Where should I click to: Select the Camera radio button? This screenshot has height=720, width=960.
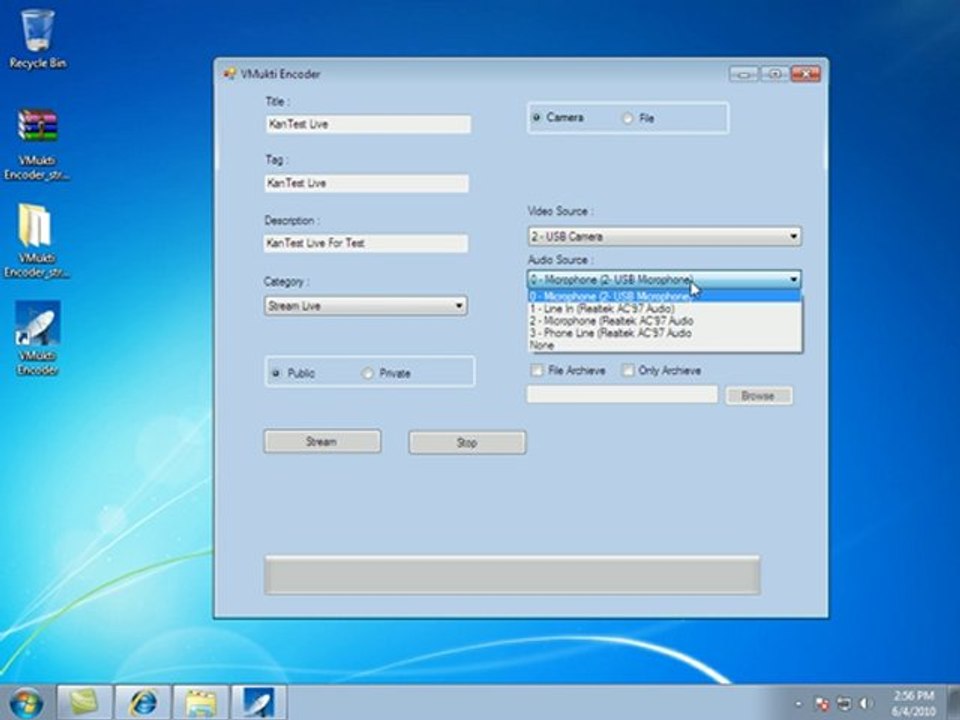click(x=536, y=117)
